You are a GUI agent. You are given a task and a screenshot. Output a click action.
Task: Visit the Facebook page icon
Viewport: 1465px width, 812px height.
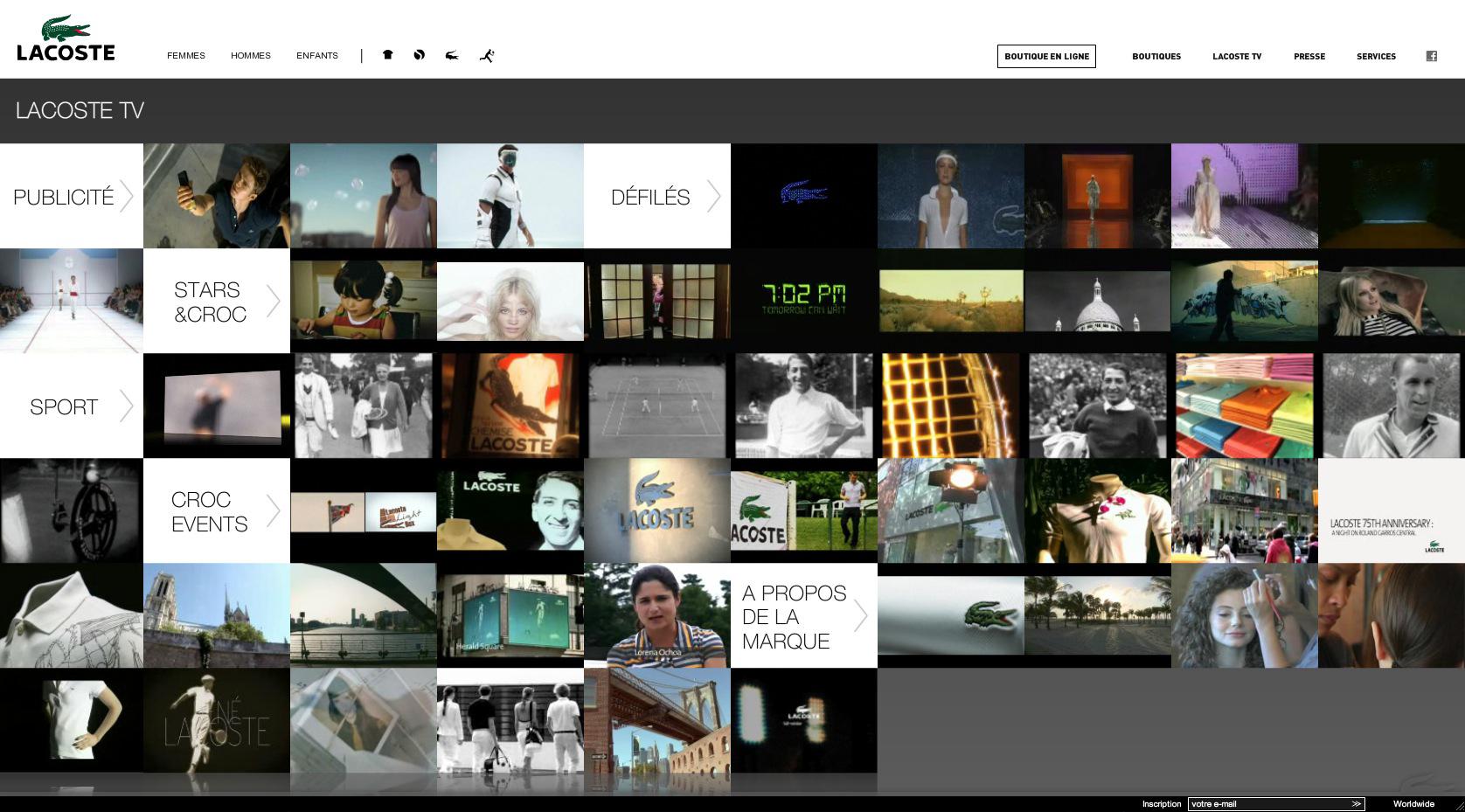pyautogui.click(x=1432, y=56)
